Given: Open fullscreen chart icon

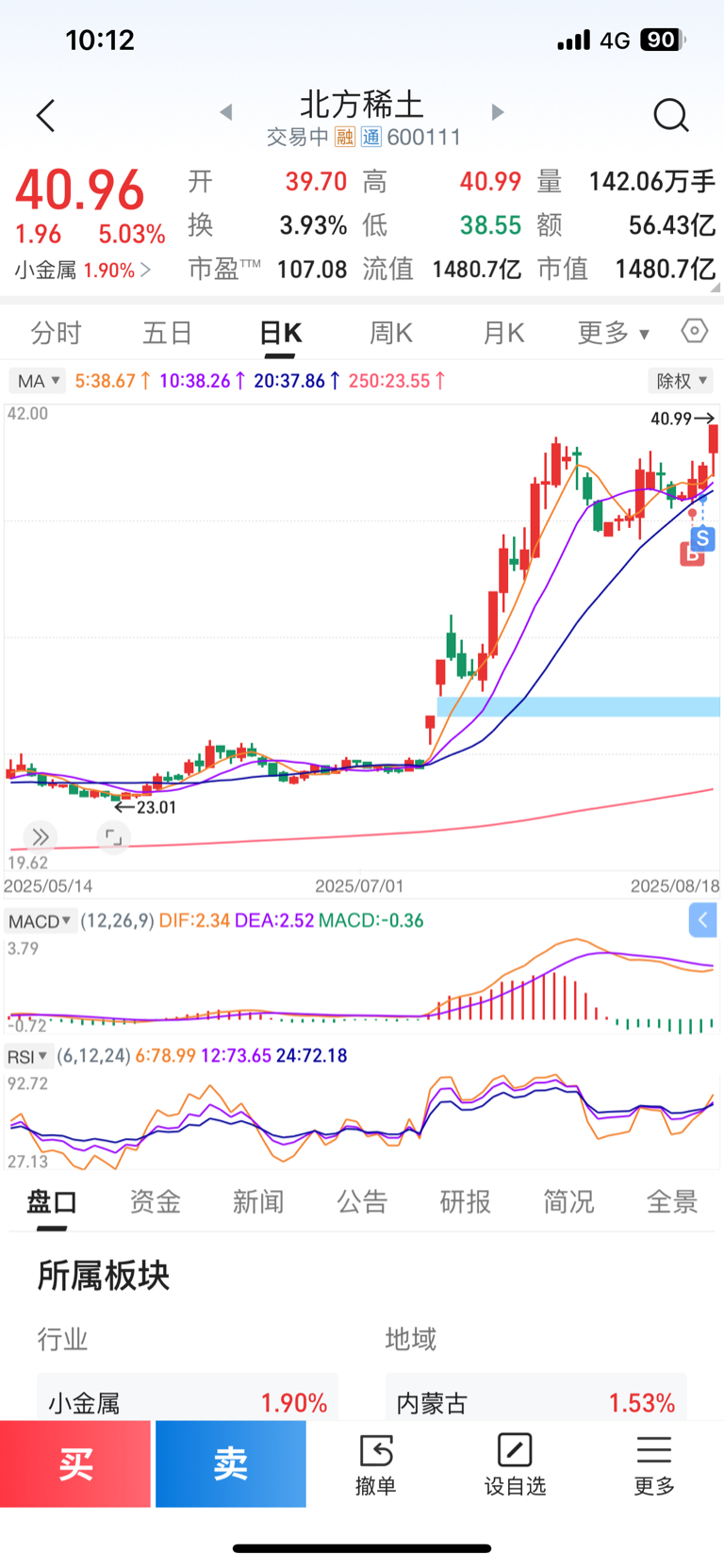Looking at the screenshot, I should pyautogui.click(x=113, y=836).
